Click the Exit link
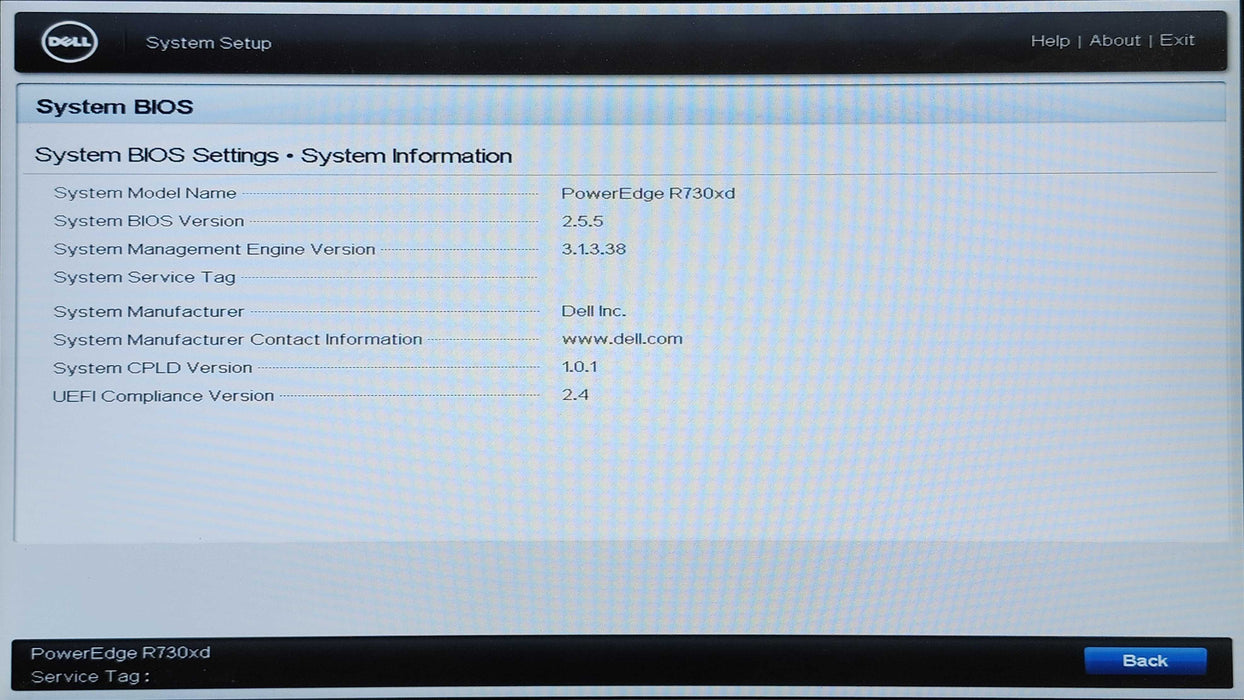Image resolution: width=1244 pixels, height=700 pixels. pos(1177,40)
